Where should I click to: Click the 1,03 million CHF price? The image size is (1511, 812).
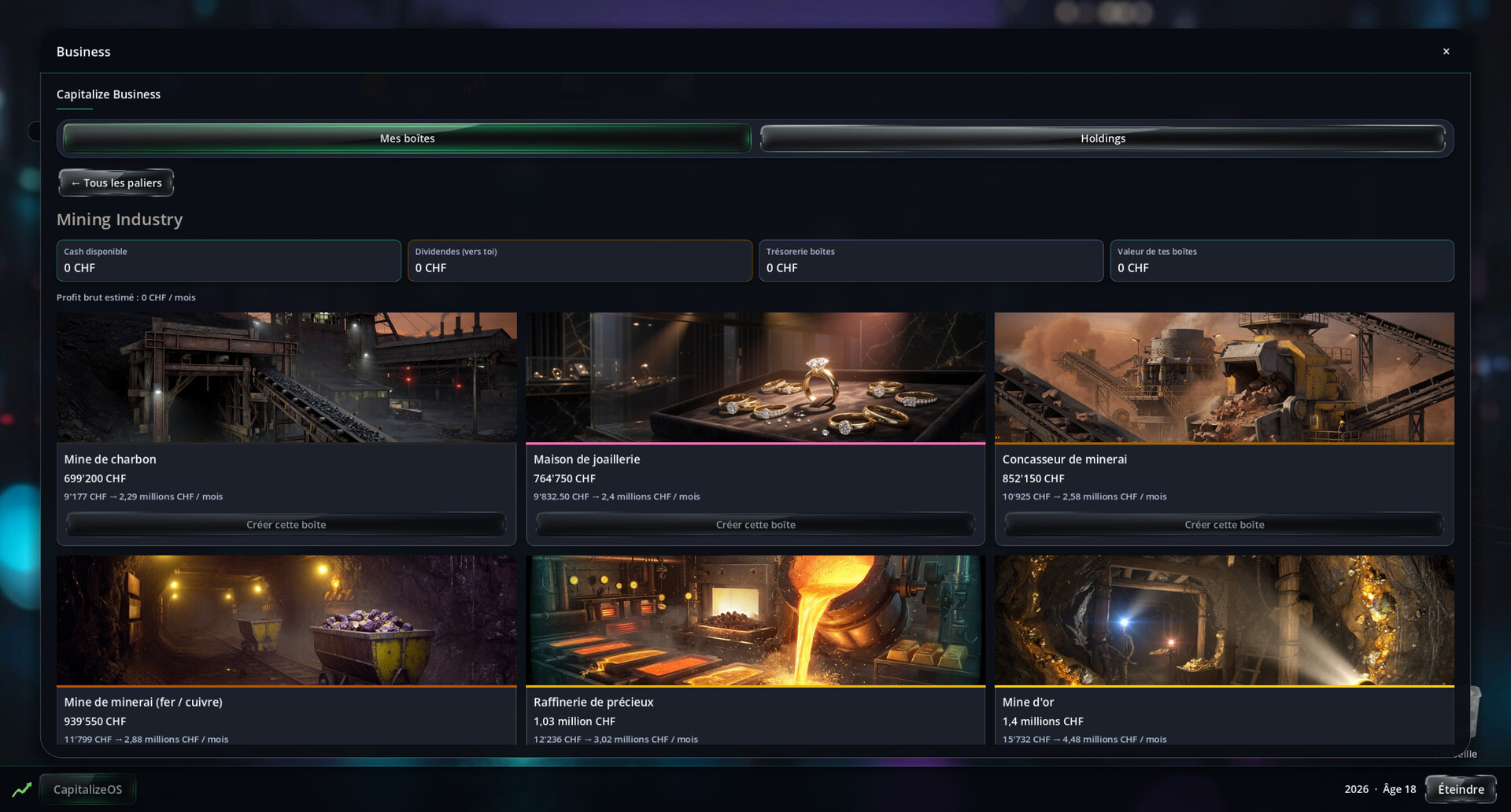574,722
